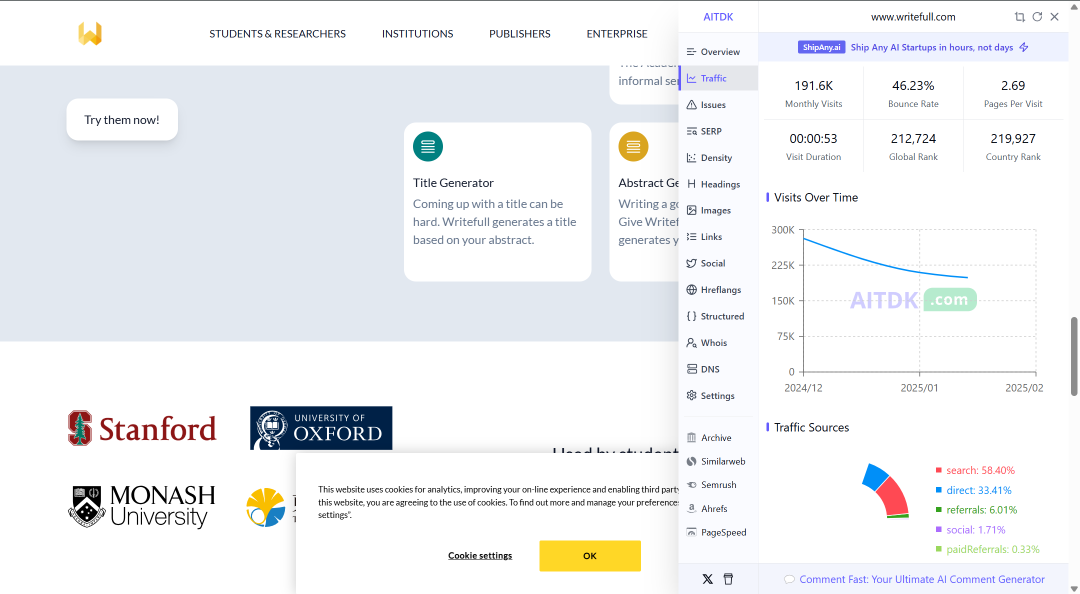Screen dimensions: 1080x594
Task: Close the AITDK panel
Action: point(1055,17)
